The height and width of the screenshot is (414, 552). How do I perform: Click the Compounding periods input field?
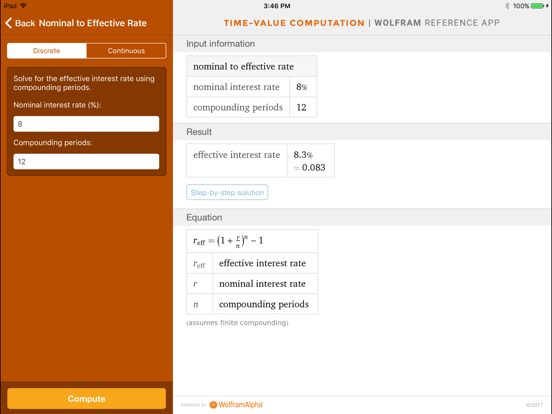pos(86,162)
